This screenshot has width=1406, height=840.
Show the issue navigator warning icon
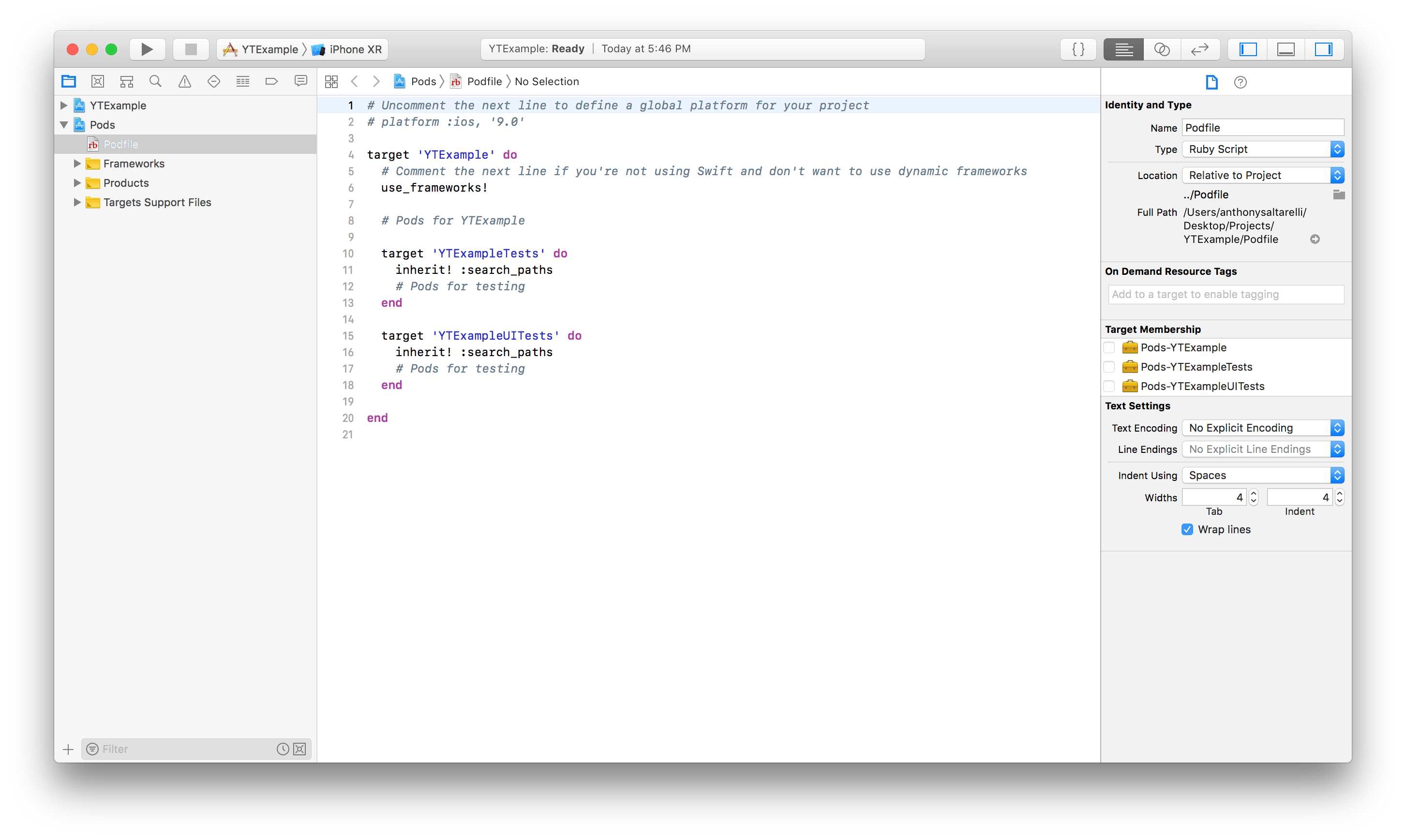point(184,81)
